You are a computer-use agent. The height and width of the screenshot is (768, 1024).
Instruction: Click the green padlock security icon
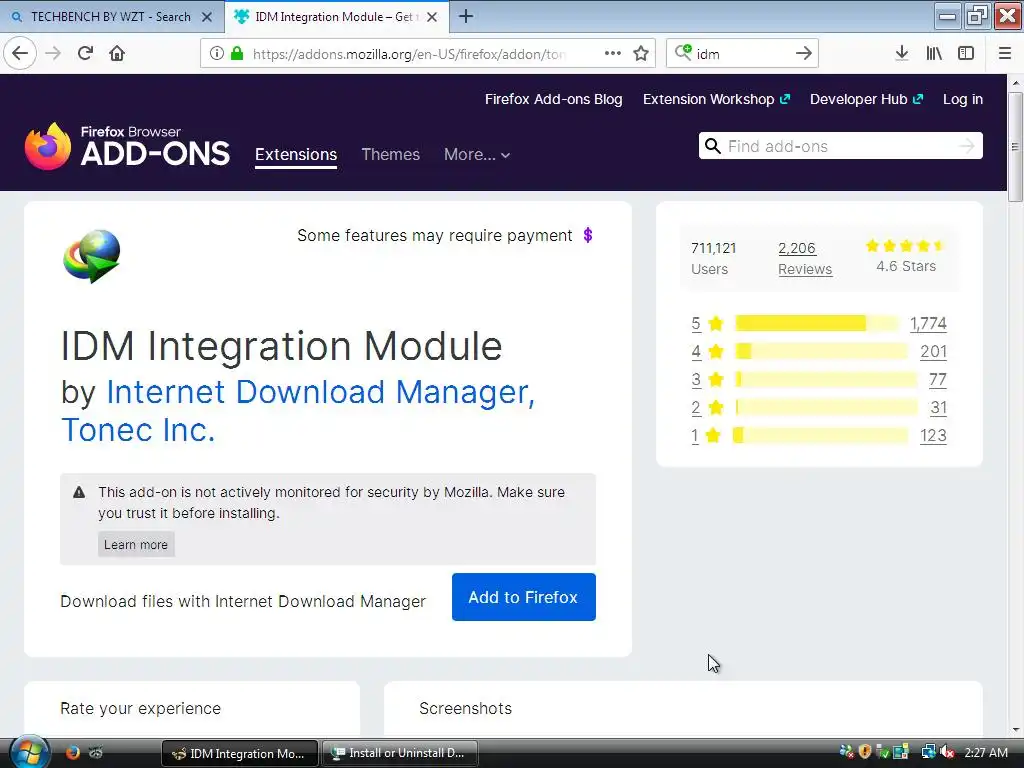click(x=236, y=53)
